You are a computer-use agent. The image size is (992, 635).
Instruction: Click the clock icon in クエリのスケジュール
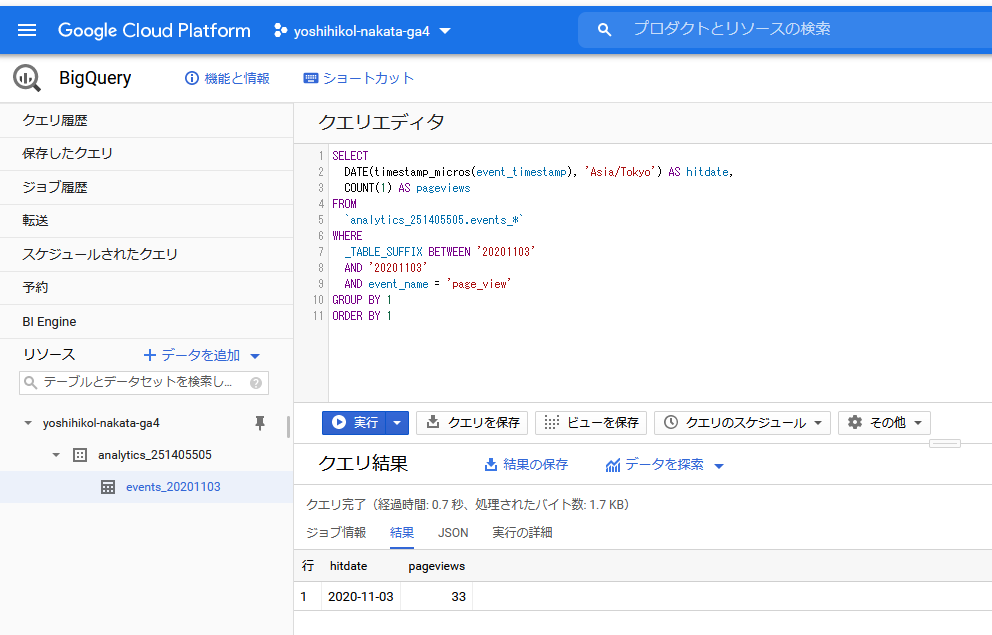(671, 422)
